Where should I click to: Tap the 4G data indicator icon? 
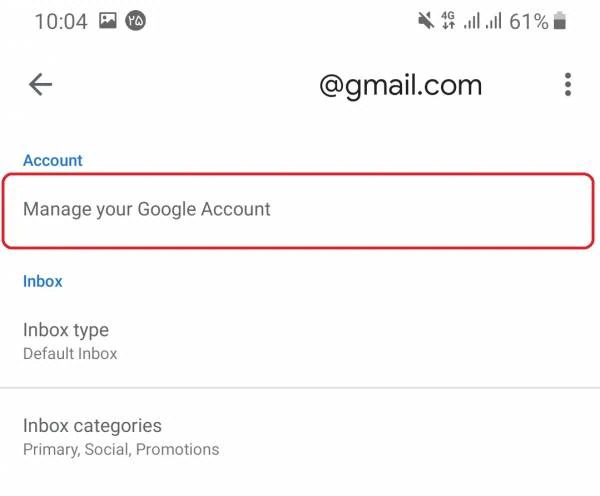coord(448,21)
